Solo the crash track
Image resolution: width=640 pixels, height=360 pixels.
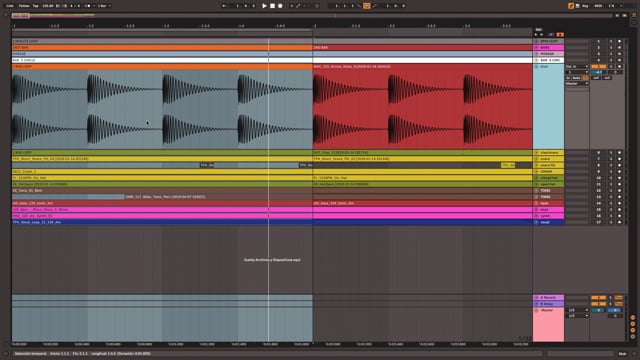(x=611, y=171)
